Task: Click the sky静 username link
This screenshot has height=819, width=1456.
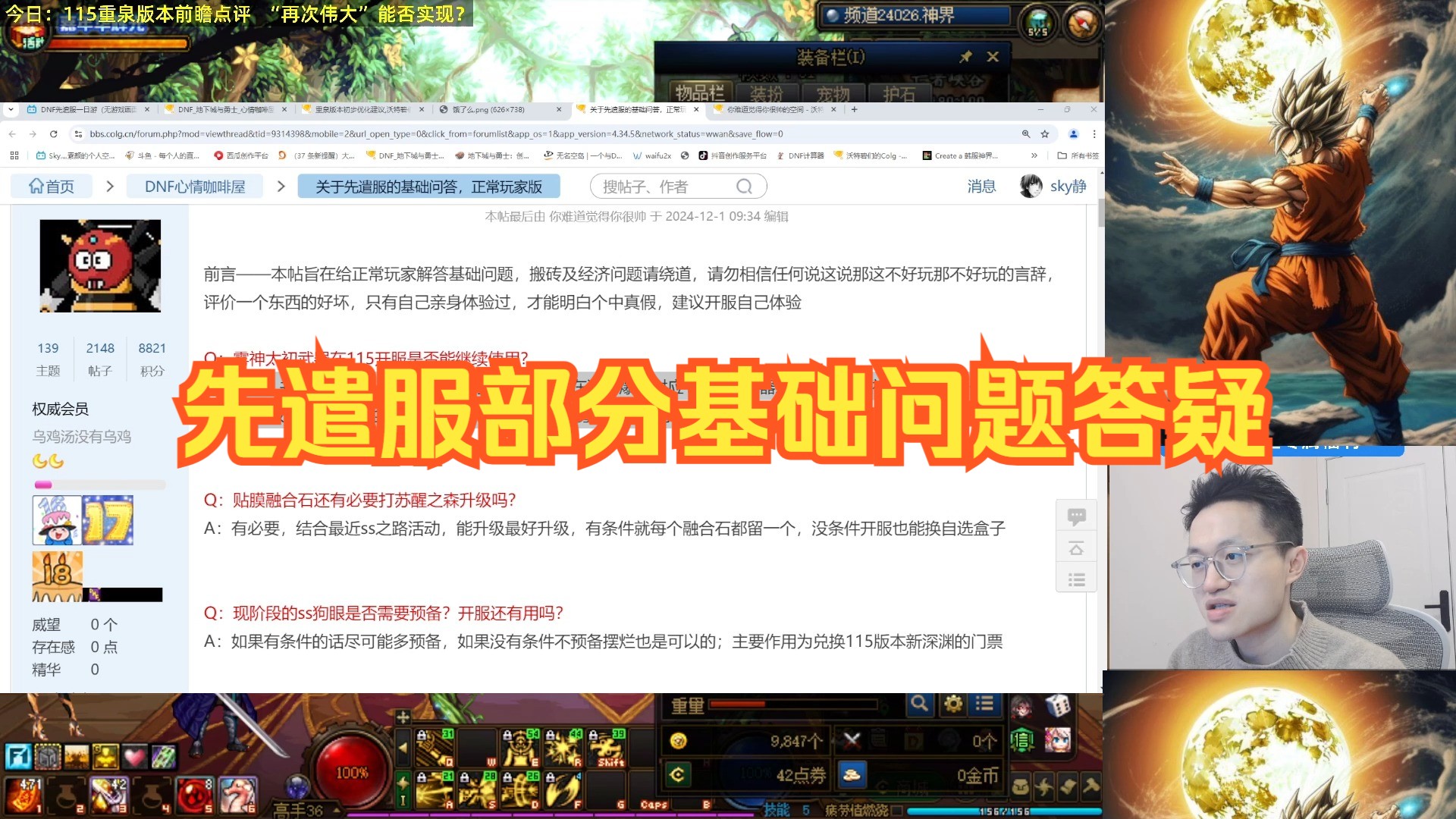Action: 1068,187
